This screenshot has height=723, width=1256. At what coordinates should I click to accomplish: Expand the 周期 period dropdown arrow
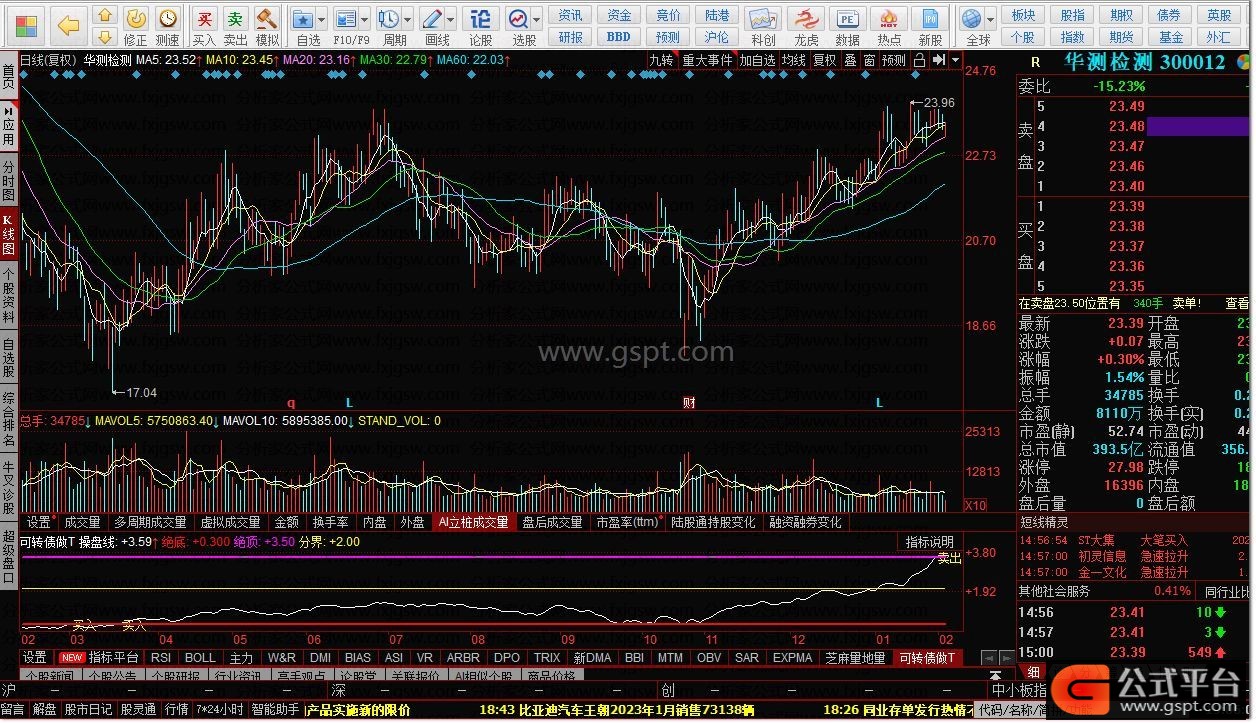408,19
